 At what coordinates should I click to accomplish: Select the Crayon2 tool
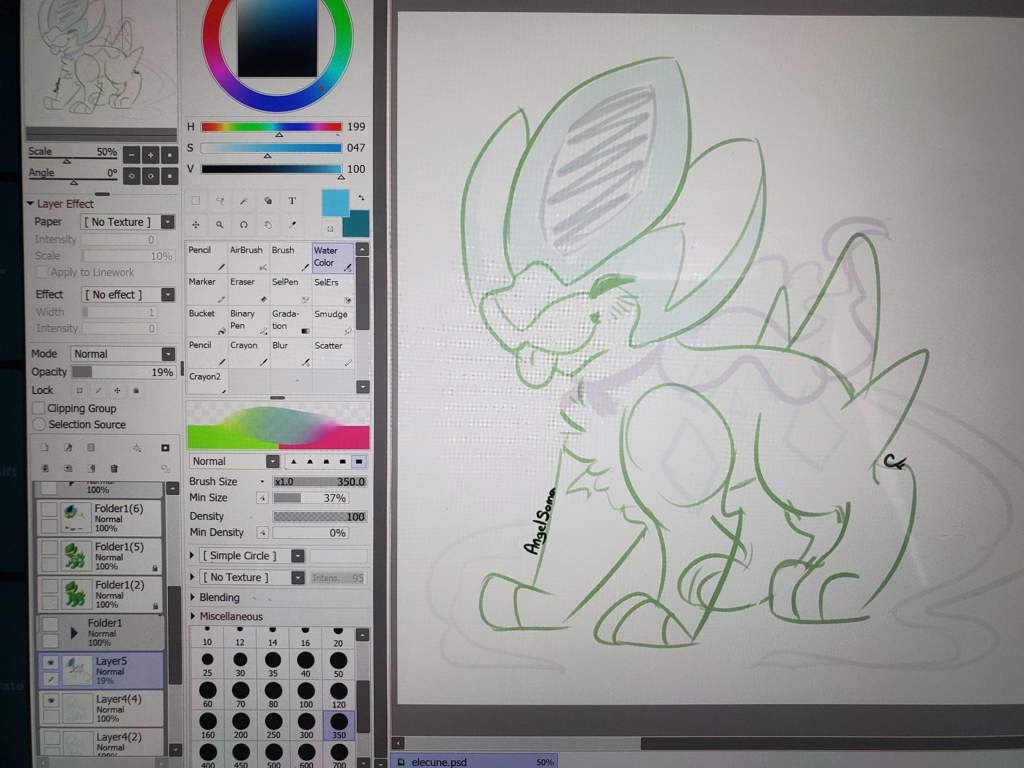tap(206, 382)
